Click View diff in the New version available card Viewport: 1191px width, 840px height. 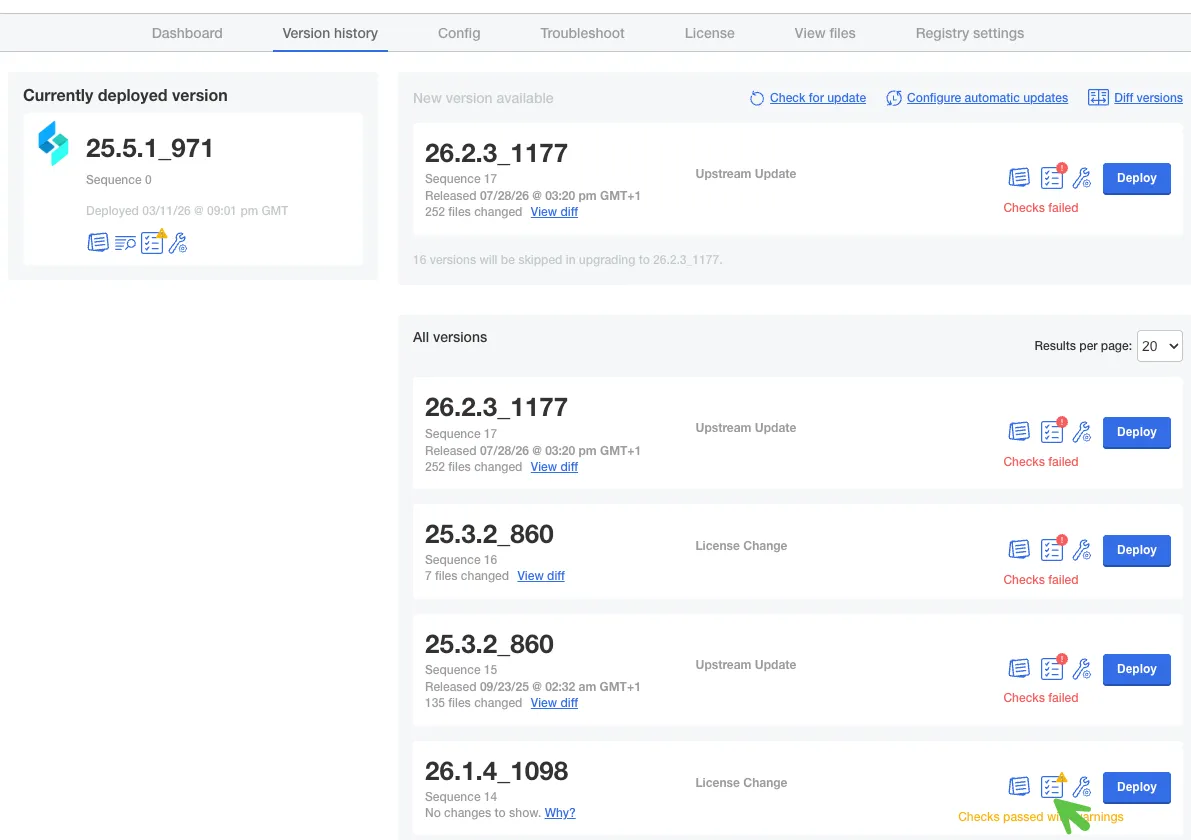[554, 212]
